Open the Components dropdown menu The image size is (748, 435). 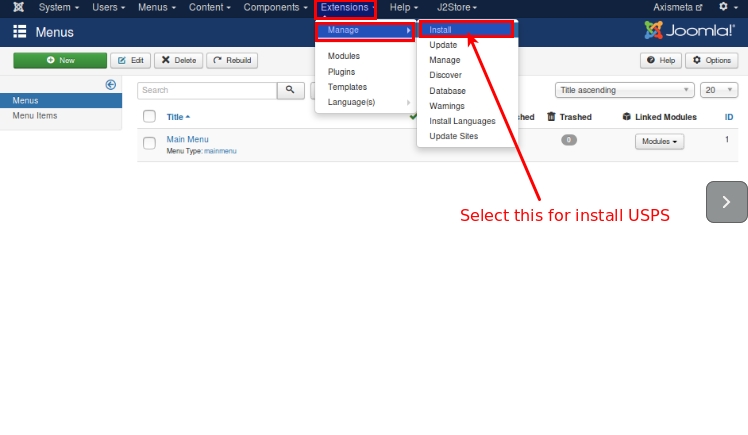tap(275, 7)
